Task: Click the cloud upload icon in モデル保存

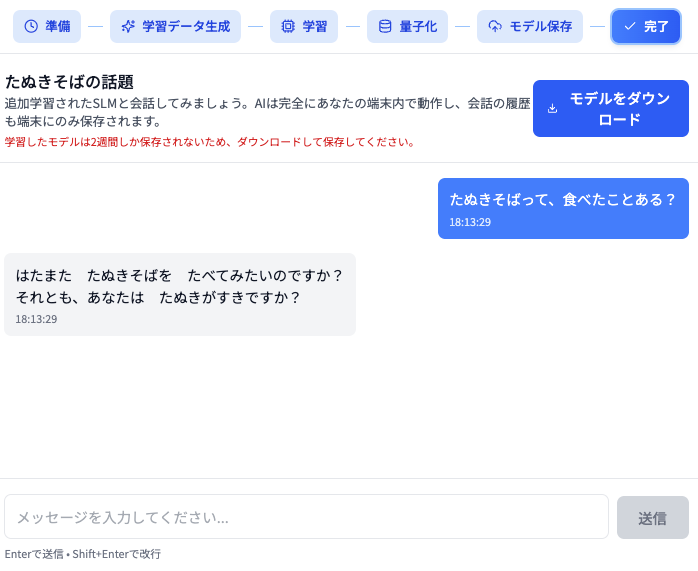Action: [495, 26]
